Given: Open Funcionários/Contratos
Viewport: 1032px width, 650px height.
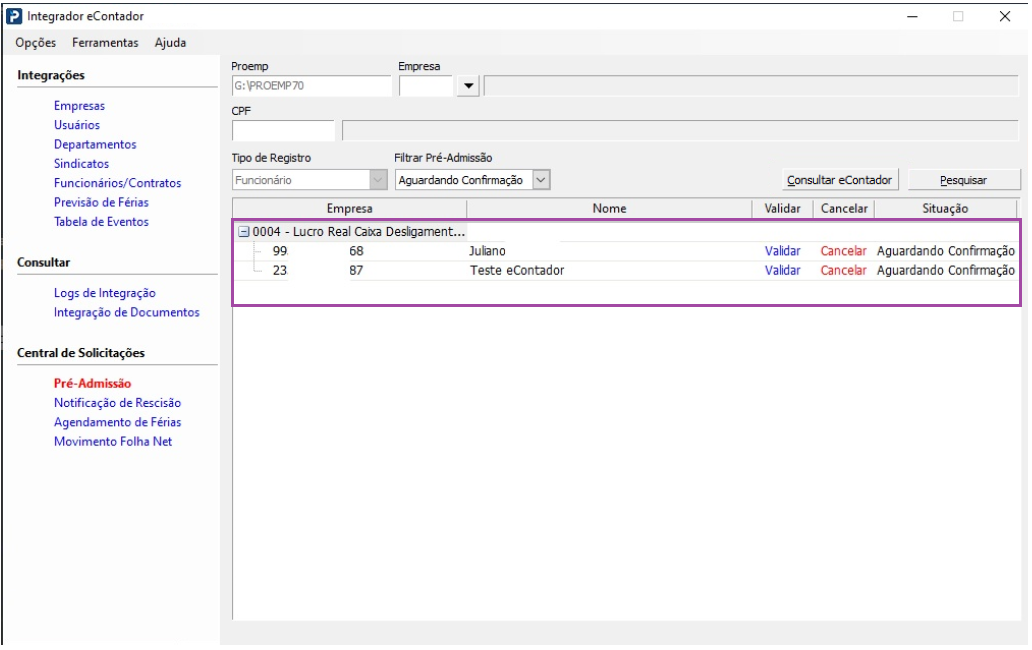Looking at the screenshot, I should (x=118, y=184).
